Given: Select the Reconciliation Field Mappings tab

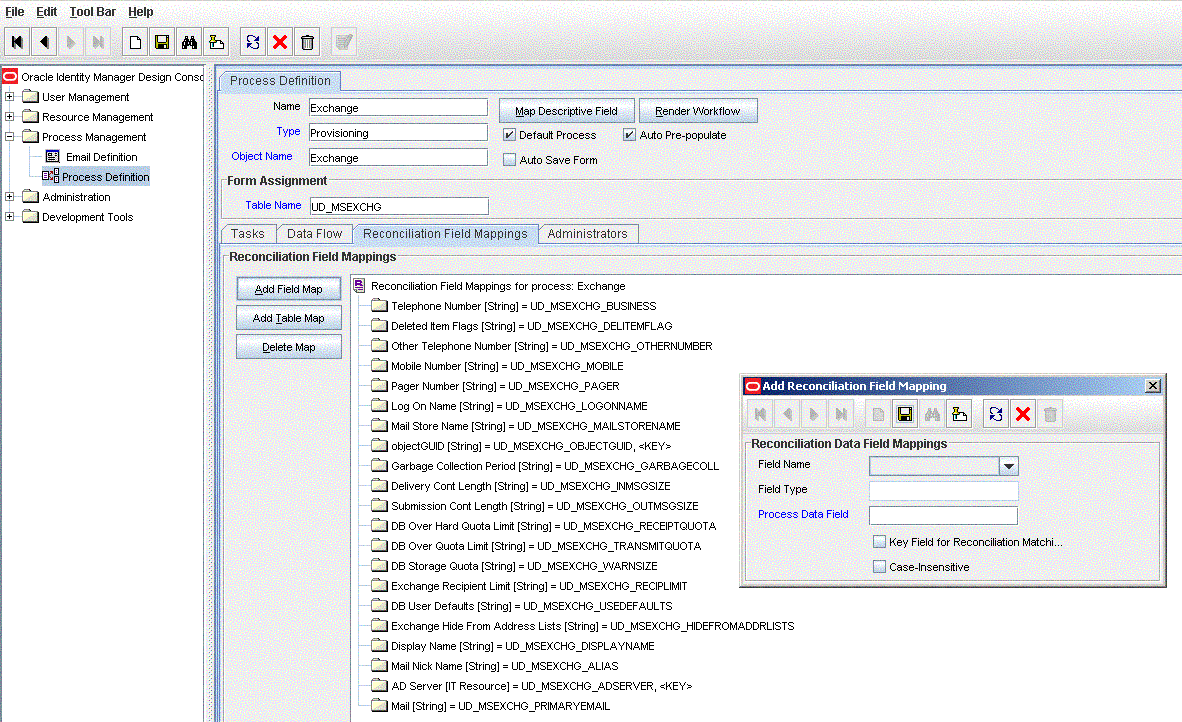Looking at the screenshot, I should pyautogui.click(x=446, y=234).
